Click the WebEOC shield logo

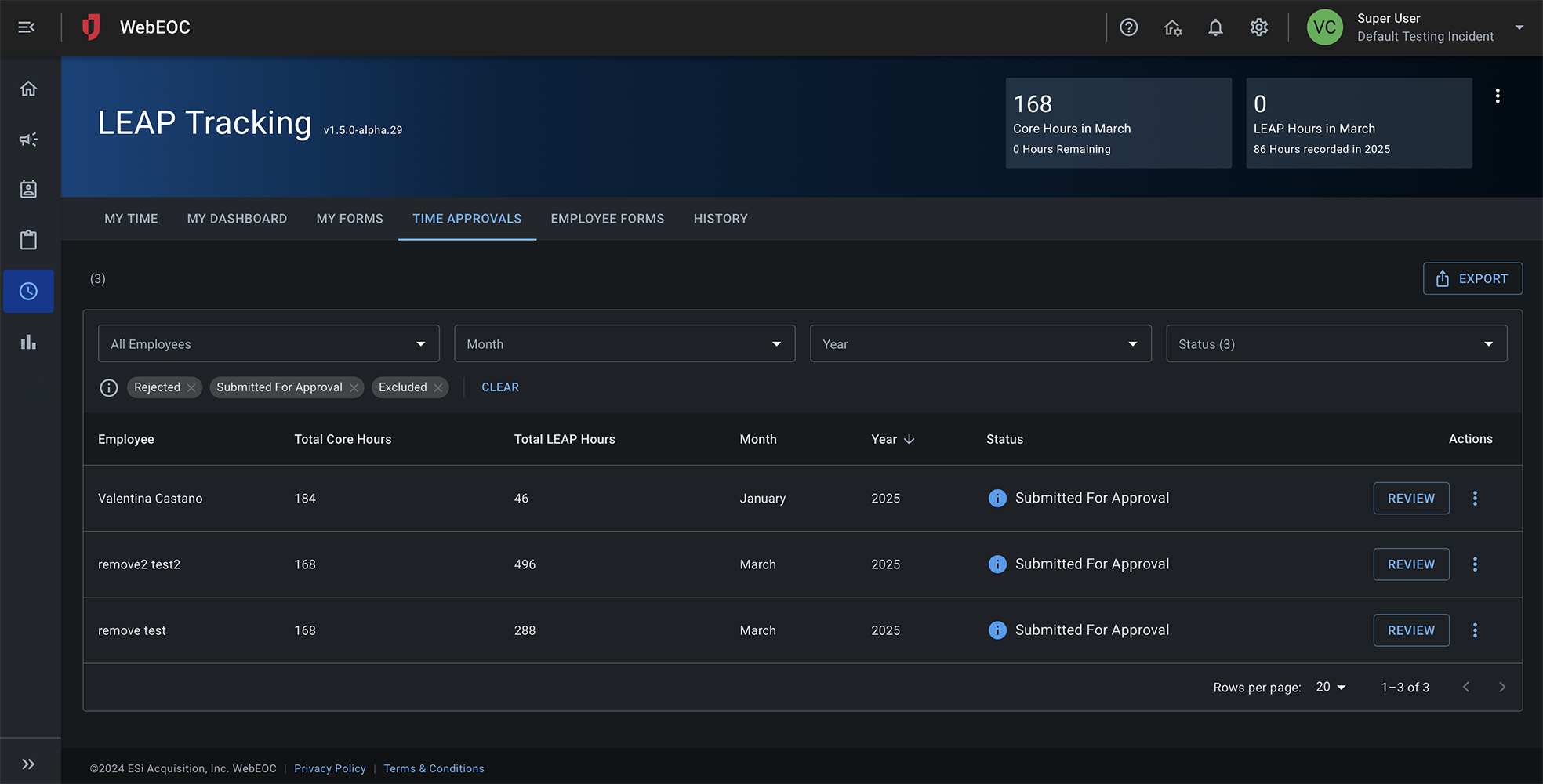(x=91, y=27)
